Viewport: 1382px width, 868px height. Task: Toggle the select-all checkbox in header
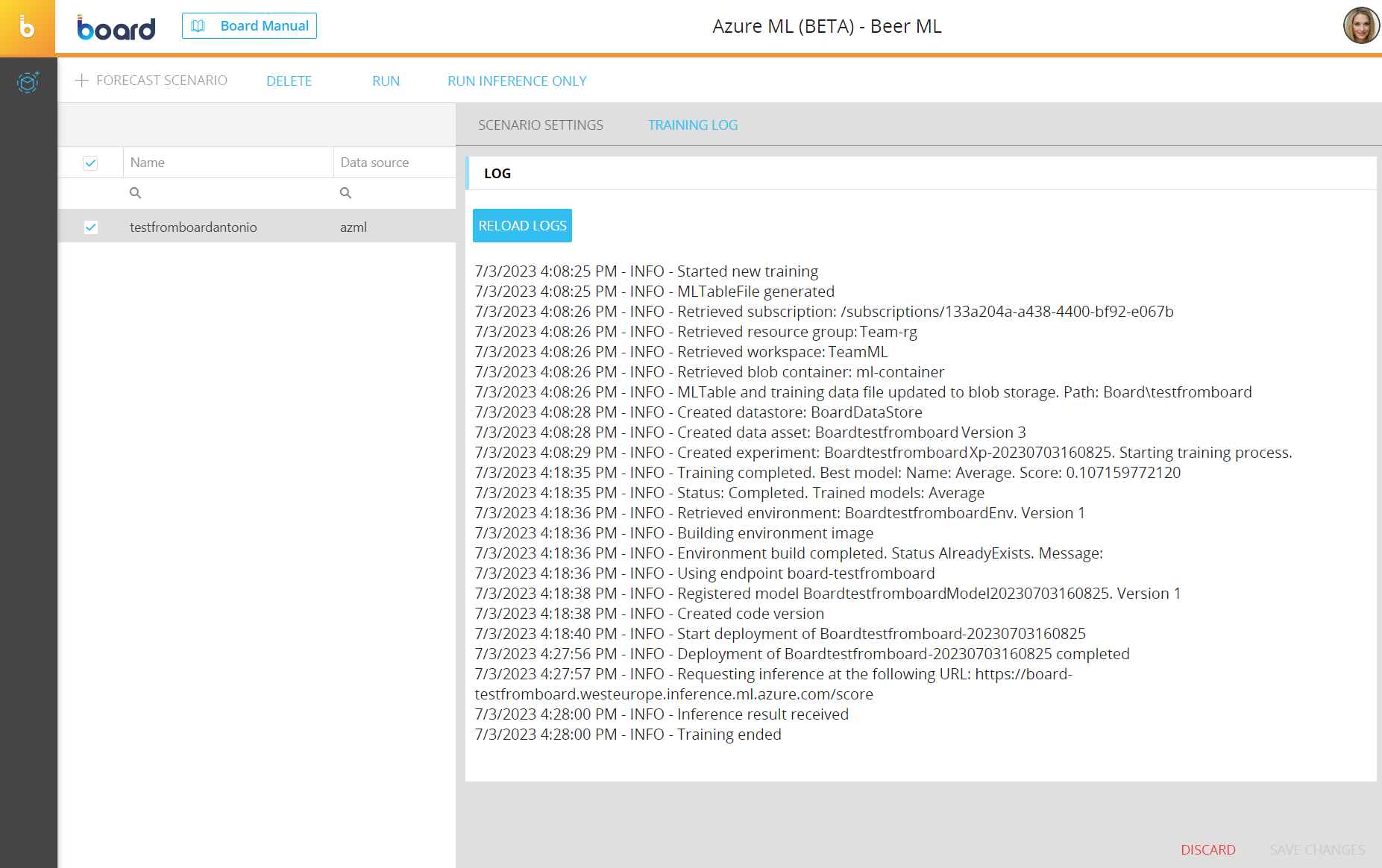click(90, 163)
